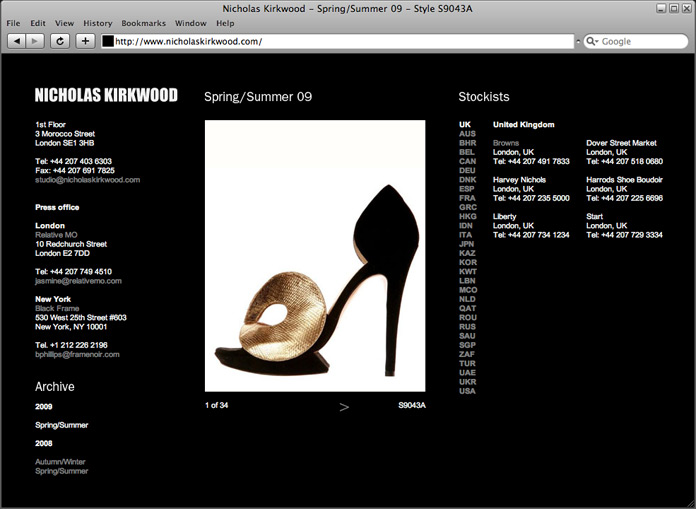Open the 2008 Spring/Summer archive
This screenshot has width=696, height=509.
62,471
